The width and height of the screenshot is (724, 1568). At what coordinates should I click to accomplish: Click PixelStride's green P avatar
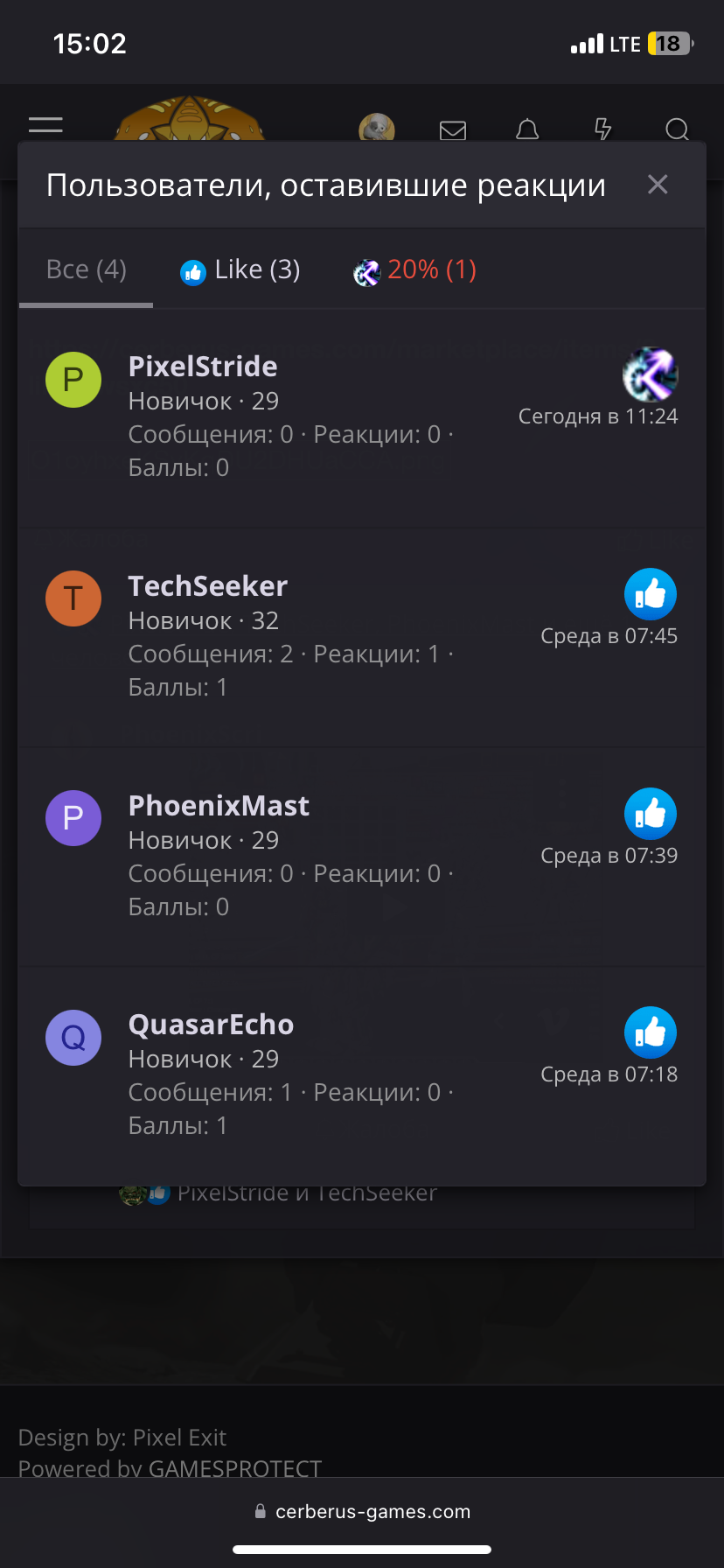tap(73, 380)
